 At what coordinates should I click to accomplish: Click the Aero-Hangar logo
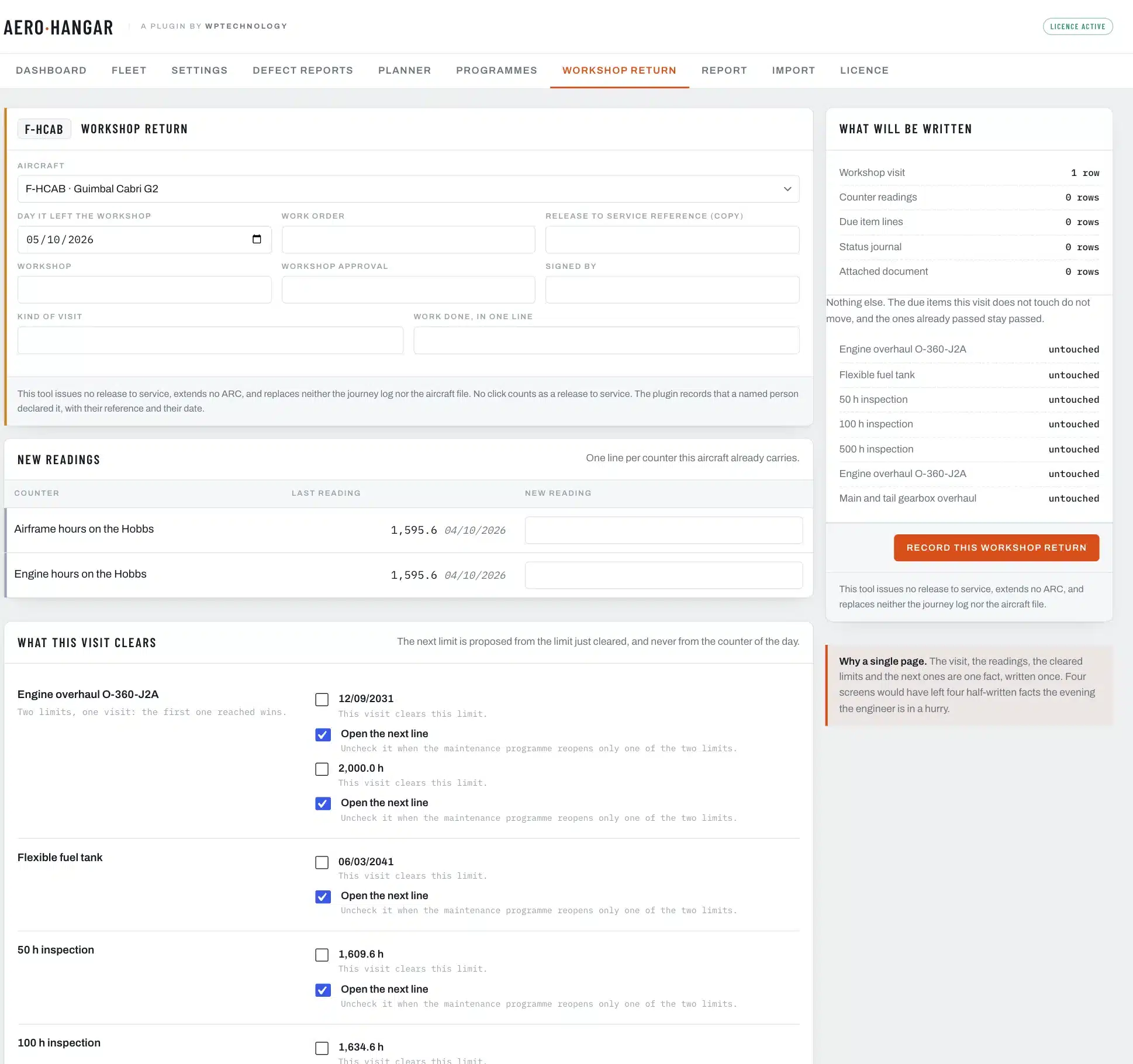58,27
